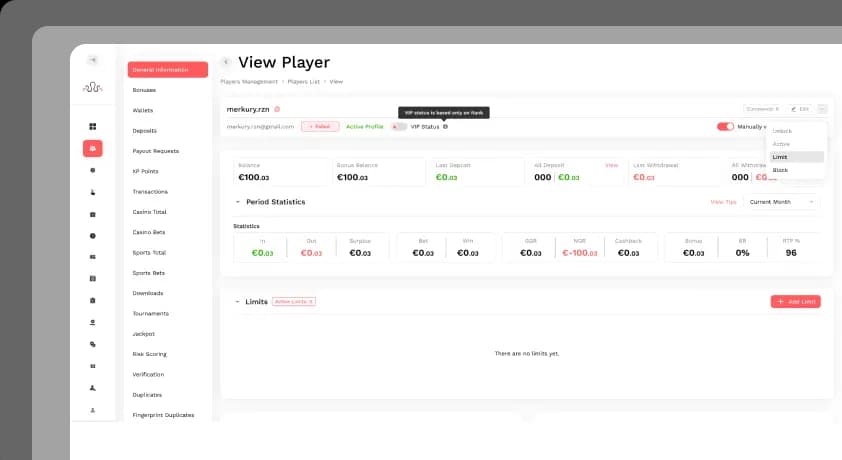Open the Risk Scoring section
This screenshot has height=460, width=842.
pyautogui.click(x=149, y=354)
